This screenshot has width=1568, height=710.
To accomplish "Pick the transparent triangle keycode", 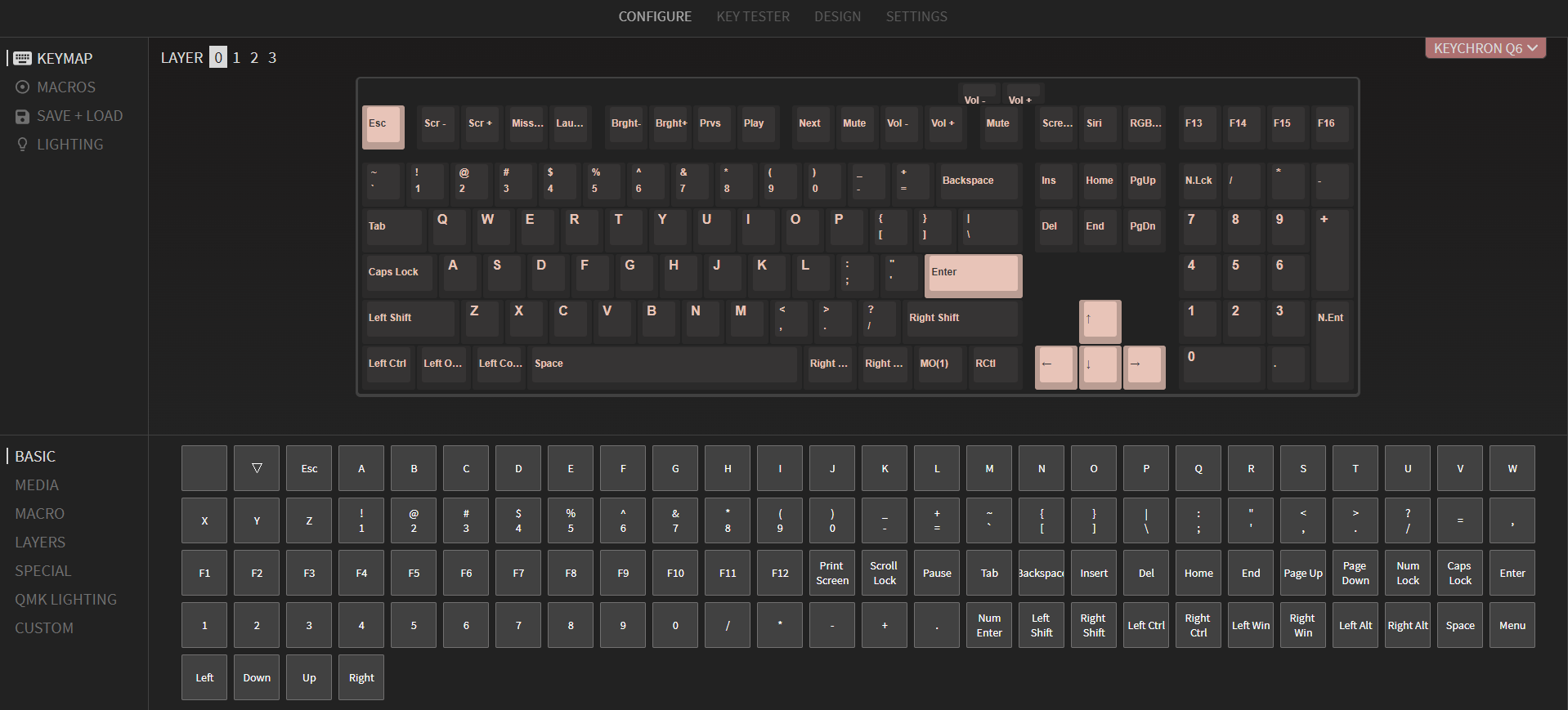I will point(257,468).
